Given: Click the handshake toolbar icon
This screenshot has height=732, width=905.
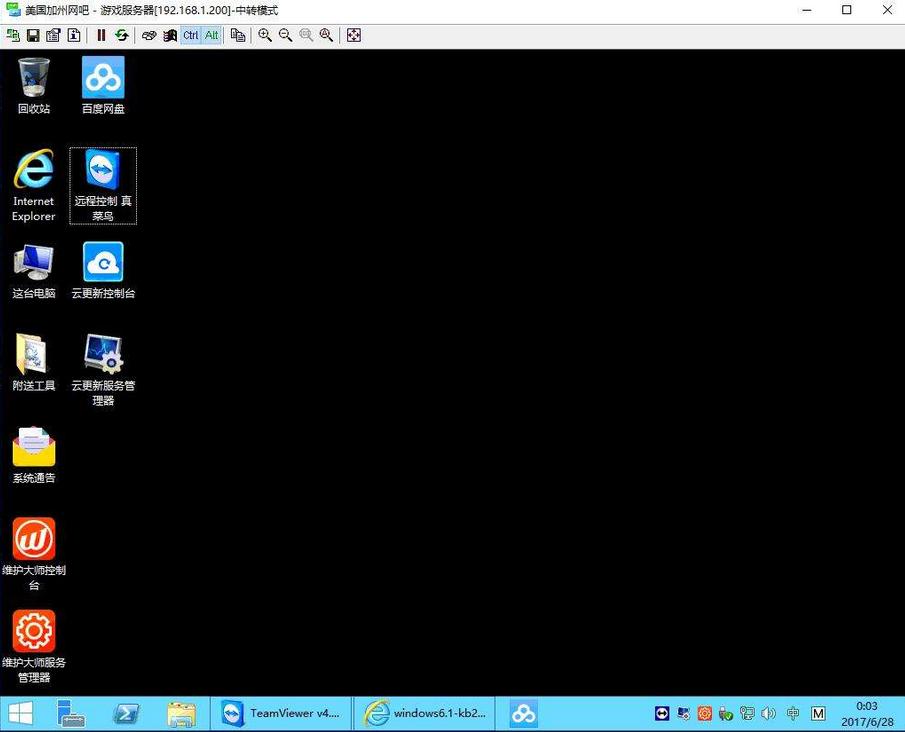Looking at the screenshot, I should [x=149, y=35].
